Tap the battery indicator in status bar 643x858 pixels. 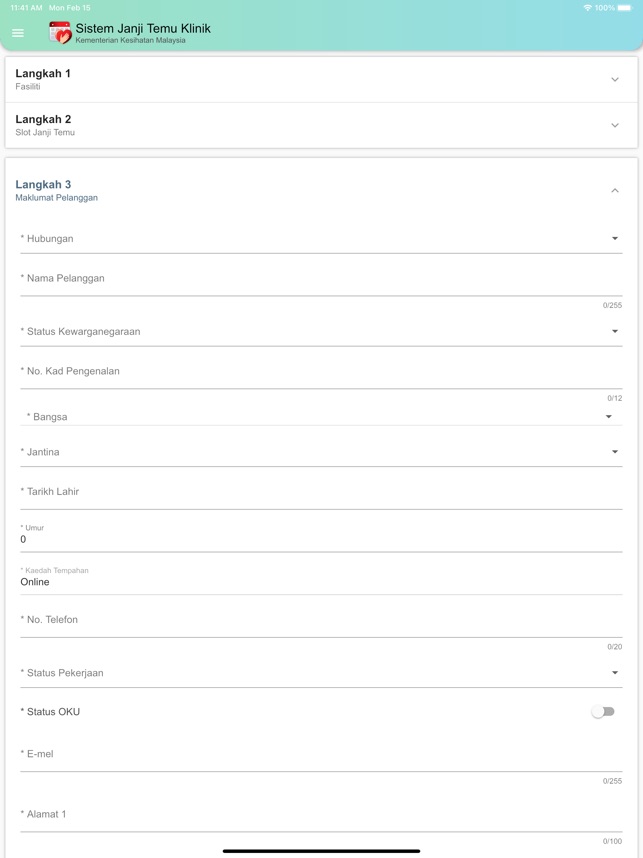pos(624,8)
